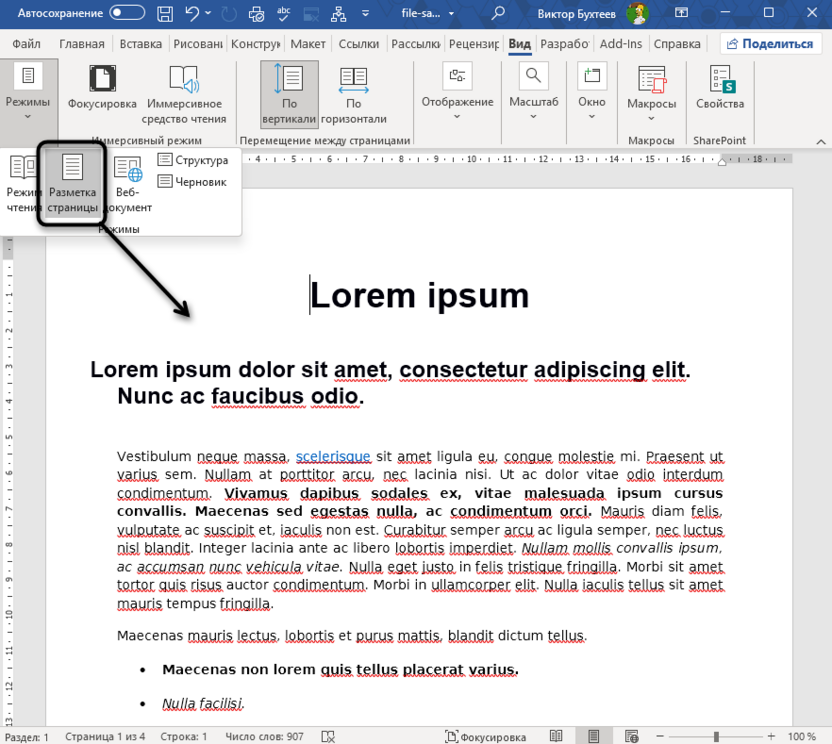Click the vertical ruler on the left
Viewport: 832px width, 744px height.
pos(8,481)
